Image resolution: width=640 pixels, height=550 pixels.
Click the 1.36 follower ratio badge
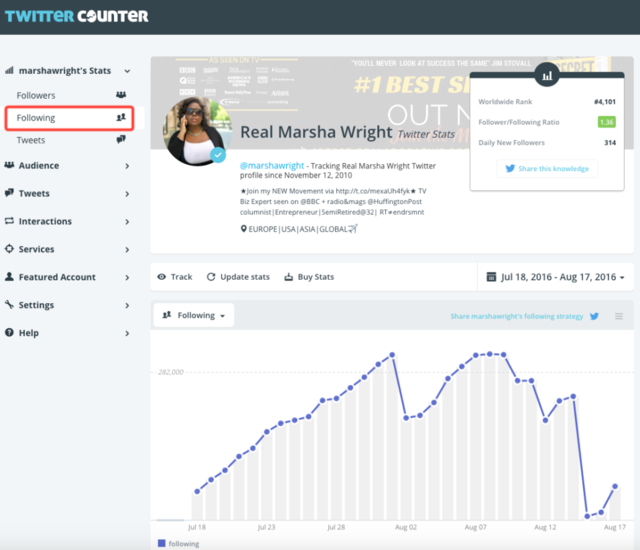pyautogui.click(x=607, y=122)
